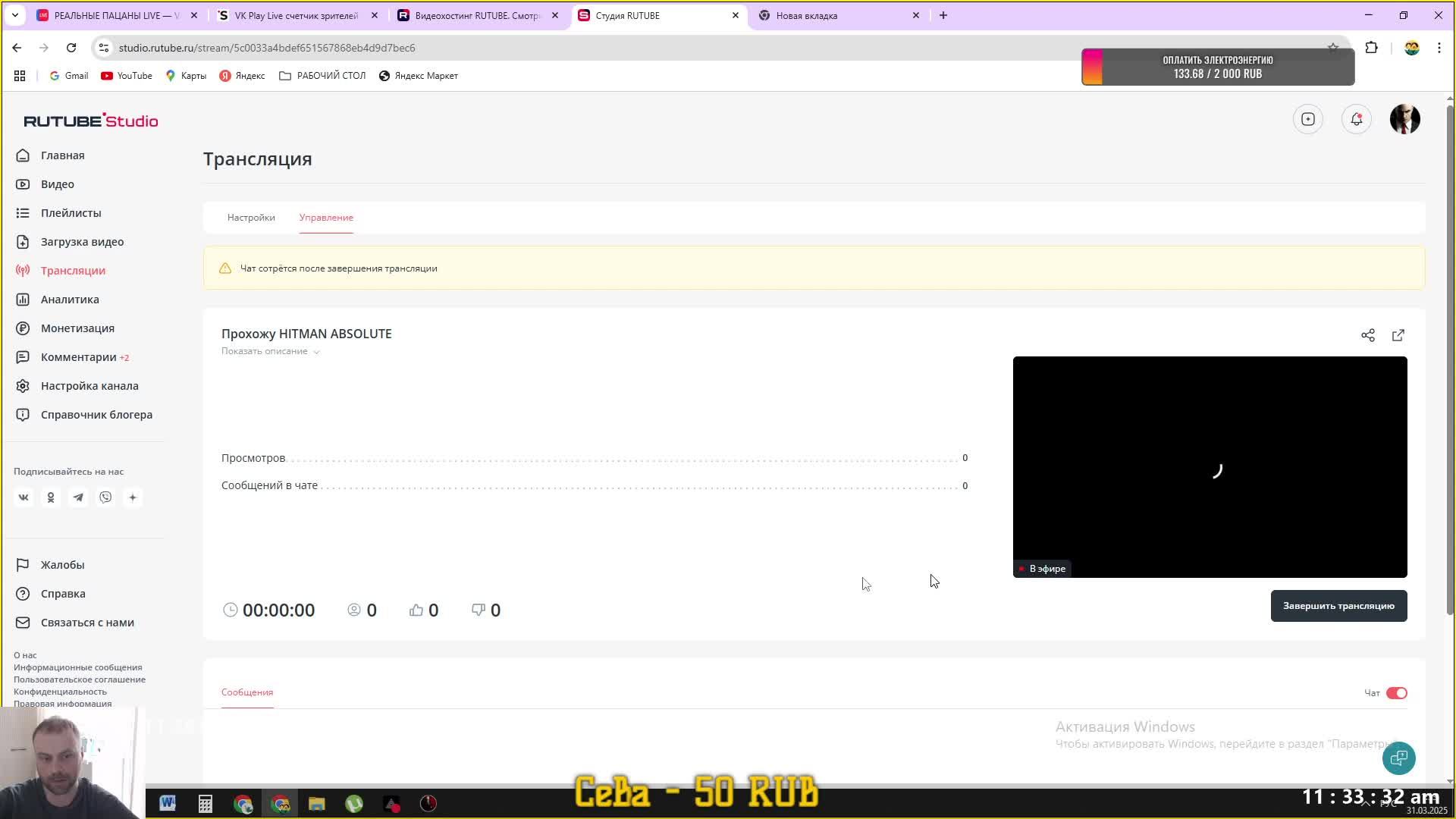Switch to the 'Настройки' tab

click(251, 218)
